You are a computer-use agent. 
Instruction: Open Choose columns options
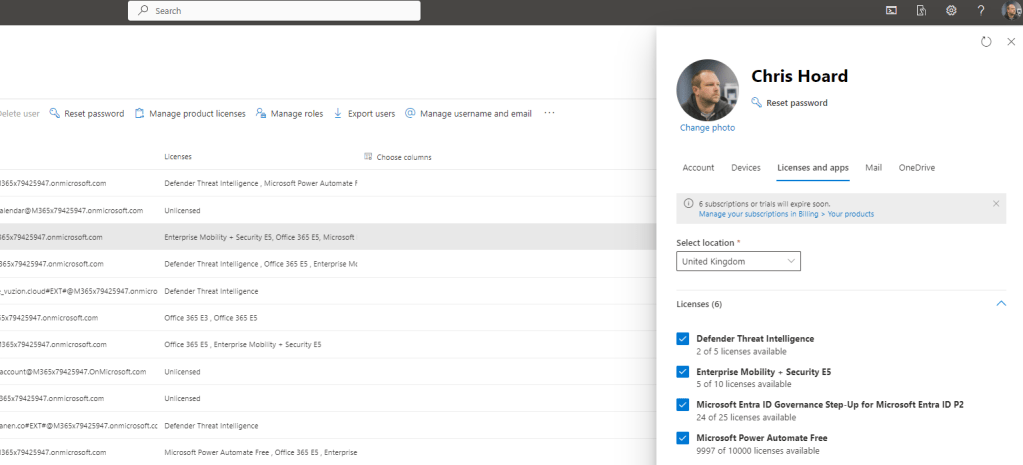pyautogui.click(x=398, y=157)
